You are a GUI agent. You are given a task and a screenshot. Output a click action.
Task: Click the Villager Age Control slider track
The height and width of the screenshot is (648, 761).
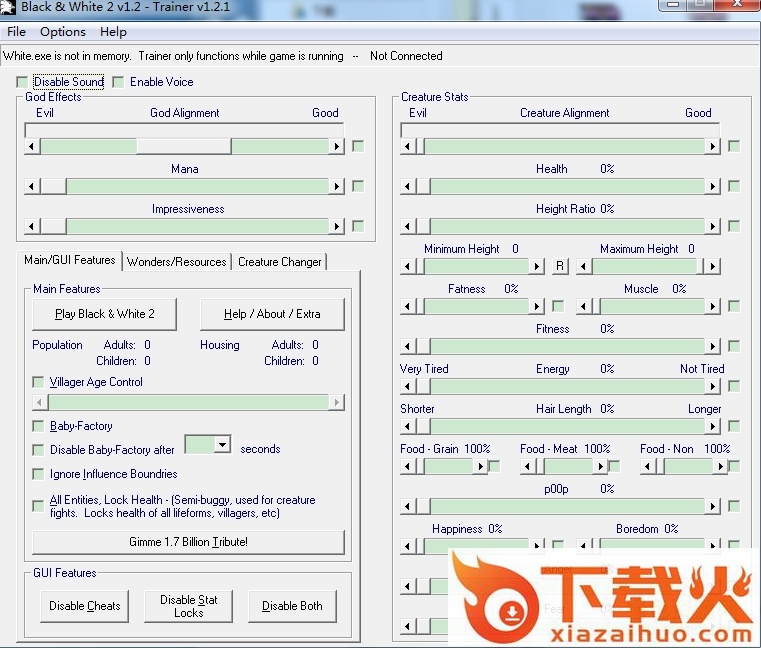coord(188,402)
